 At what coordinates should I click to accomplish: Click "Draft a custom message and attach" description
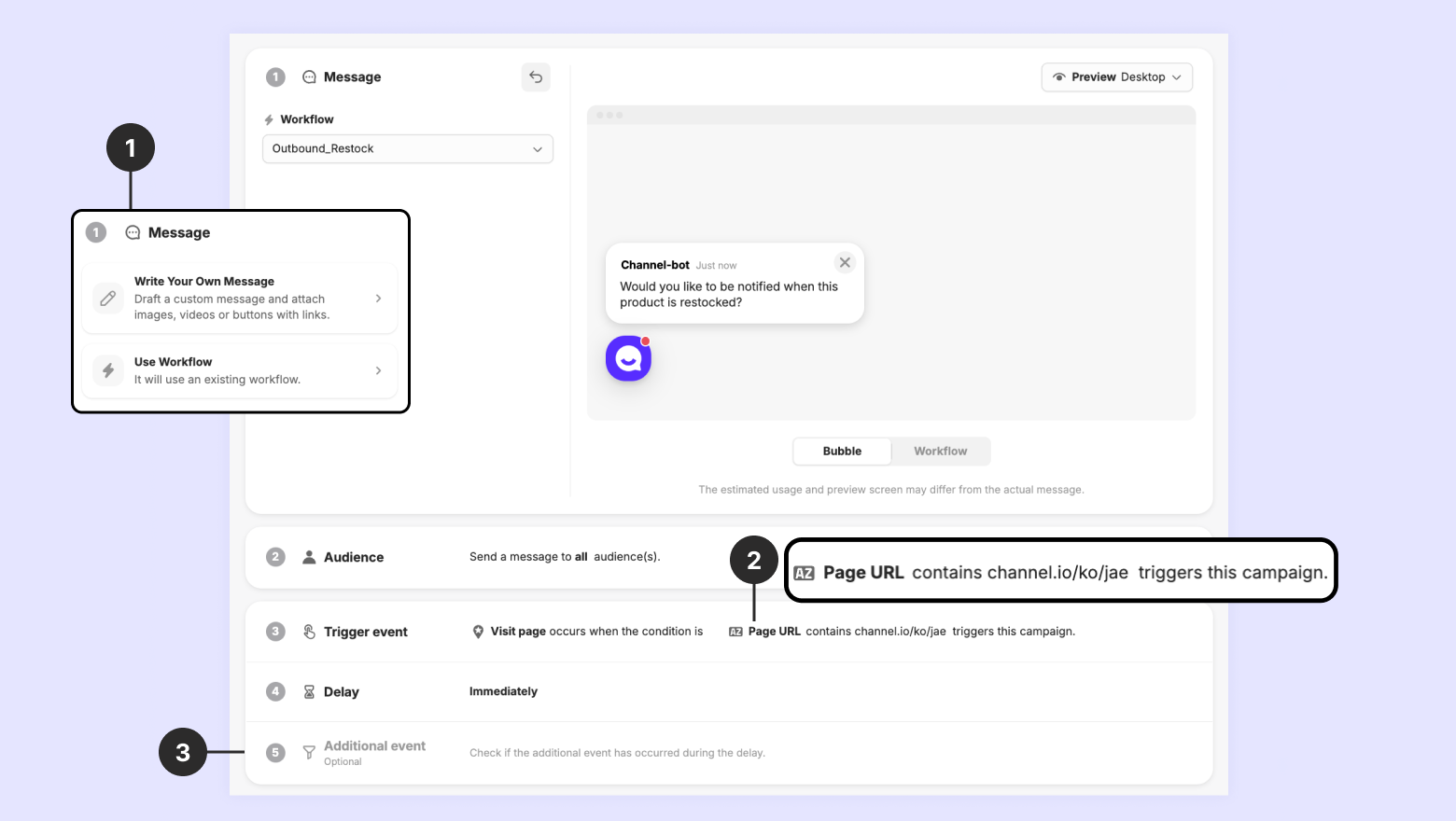tap(231, 307)
